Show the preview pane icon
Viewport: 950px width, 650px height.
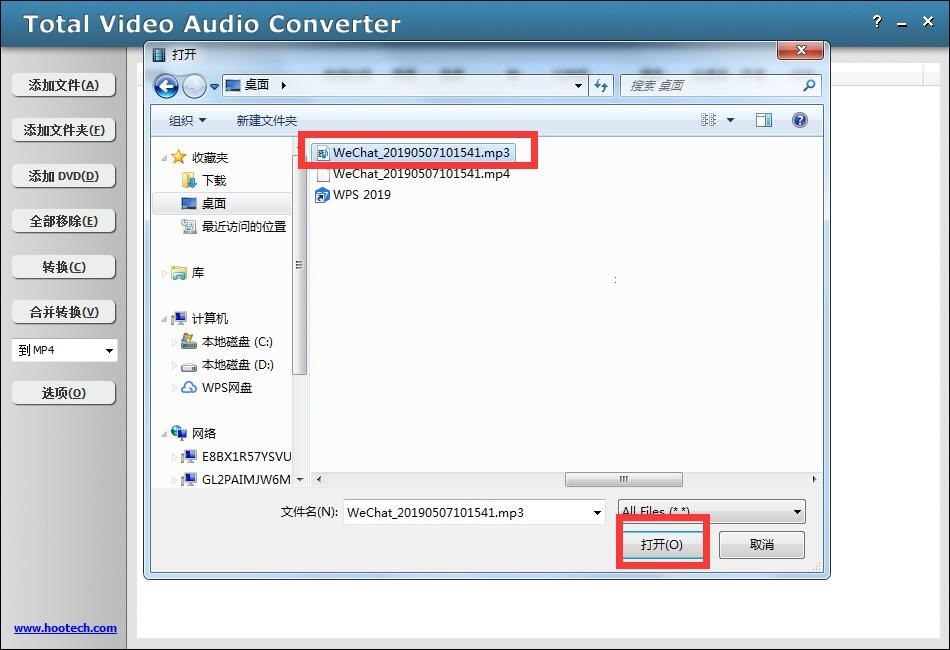point(764,120)
